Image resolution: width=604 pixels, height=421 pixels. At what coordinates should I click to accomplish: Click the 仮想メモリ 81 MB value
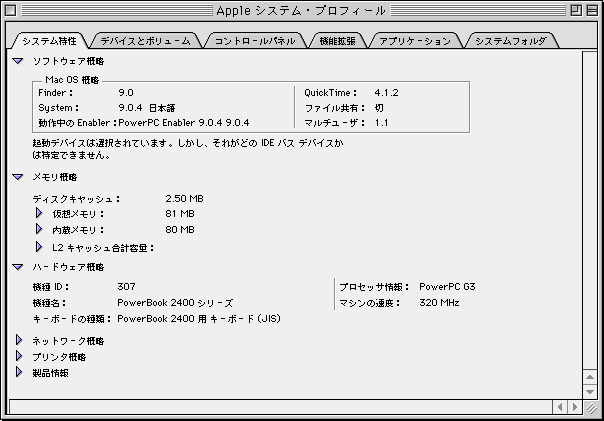tap(180, 214)
